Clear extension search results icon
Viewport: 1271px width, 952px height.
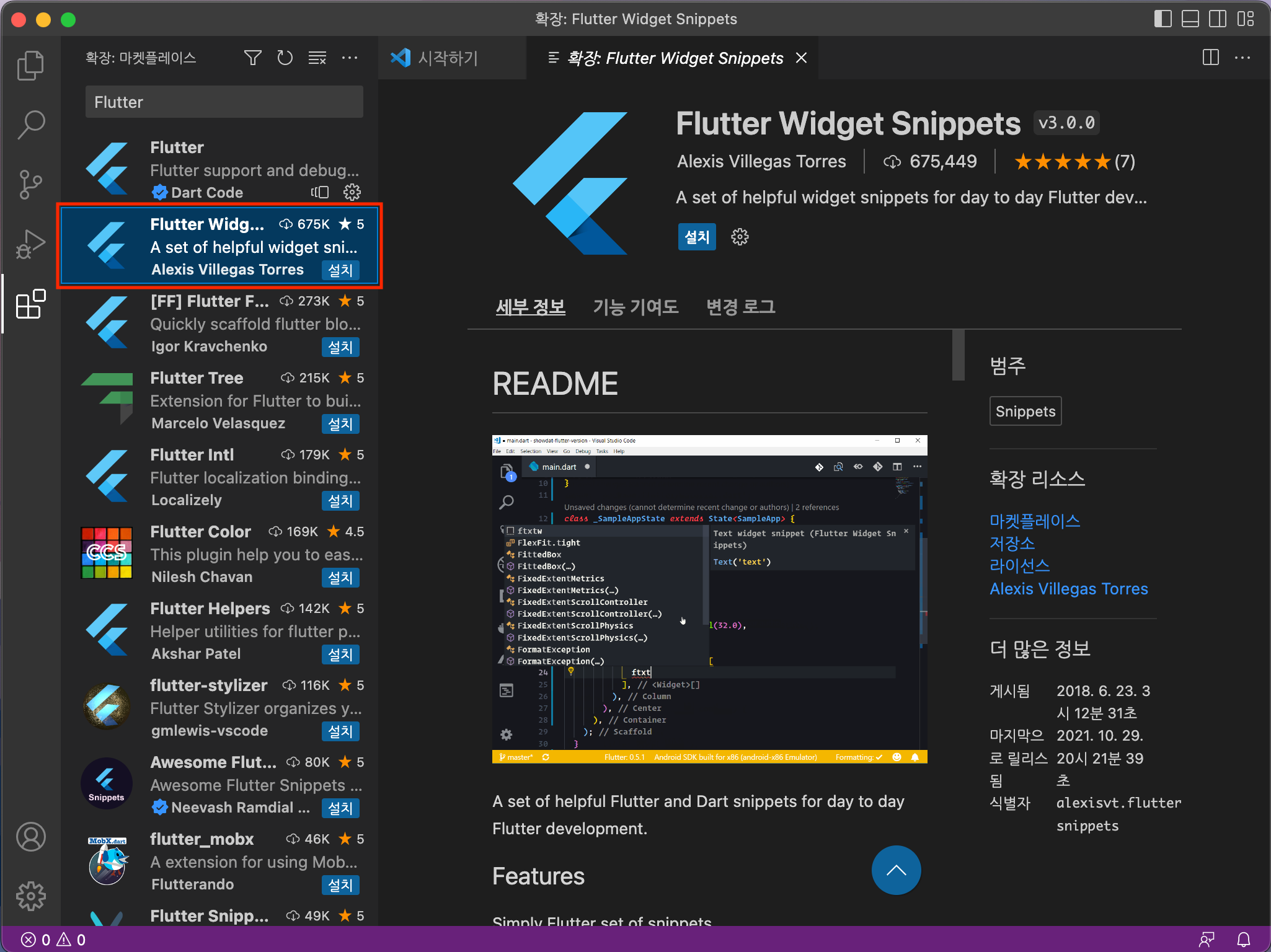(317, 58)
